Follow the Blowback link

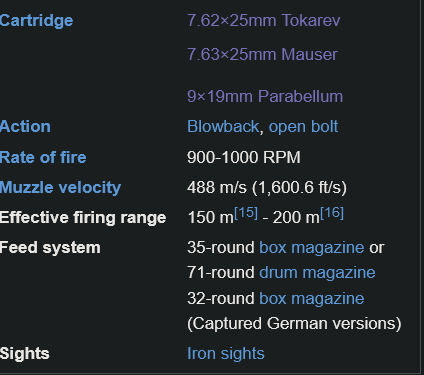[223, 127]
